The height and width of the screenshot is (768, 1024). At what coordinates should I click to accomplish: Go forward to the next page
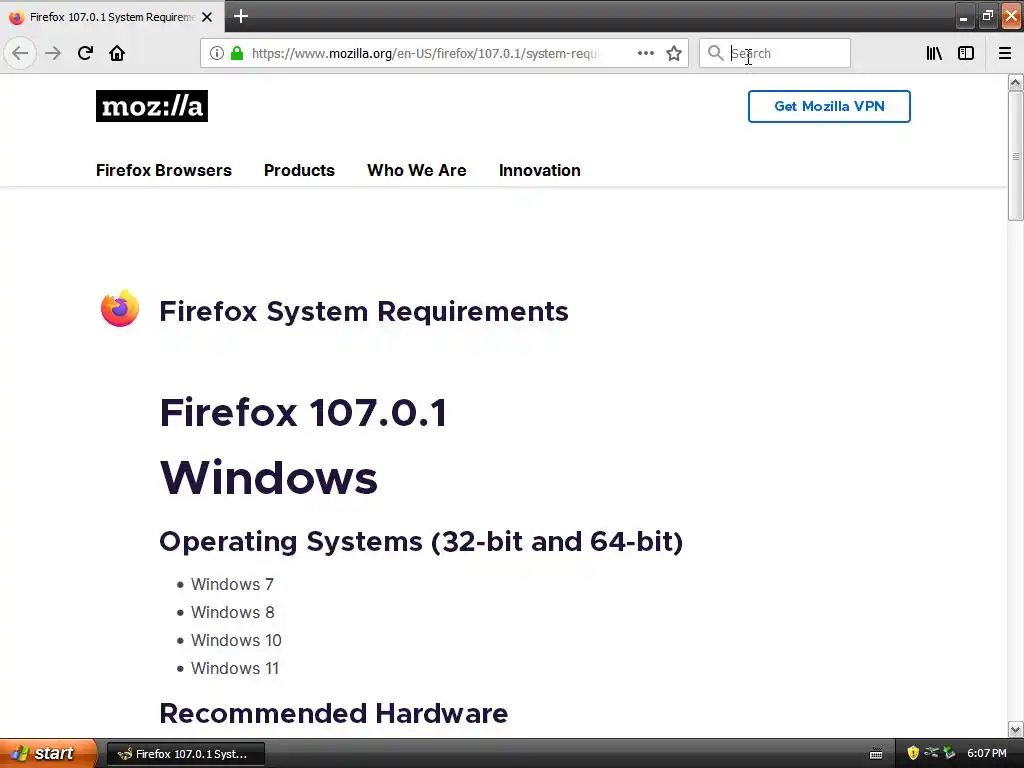pyautogui.click(x=53, y=53)
